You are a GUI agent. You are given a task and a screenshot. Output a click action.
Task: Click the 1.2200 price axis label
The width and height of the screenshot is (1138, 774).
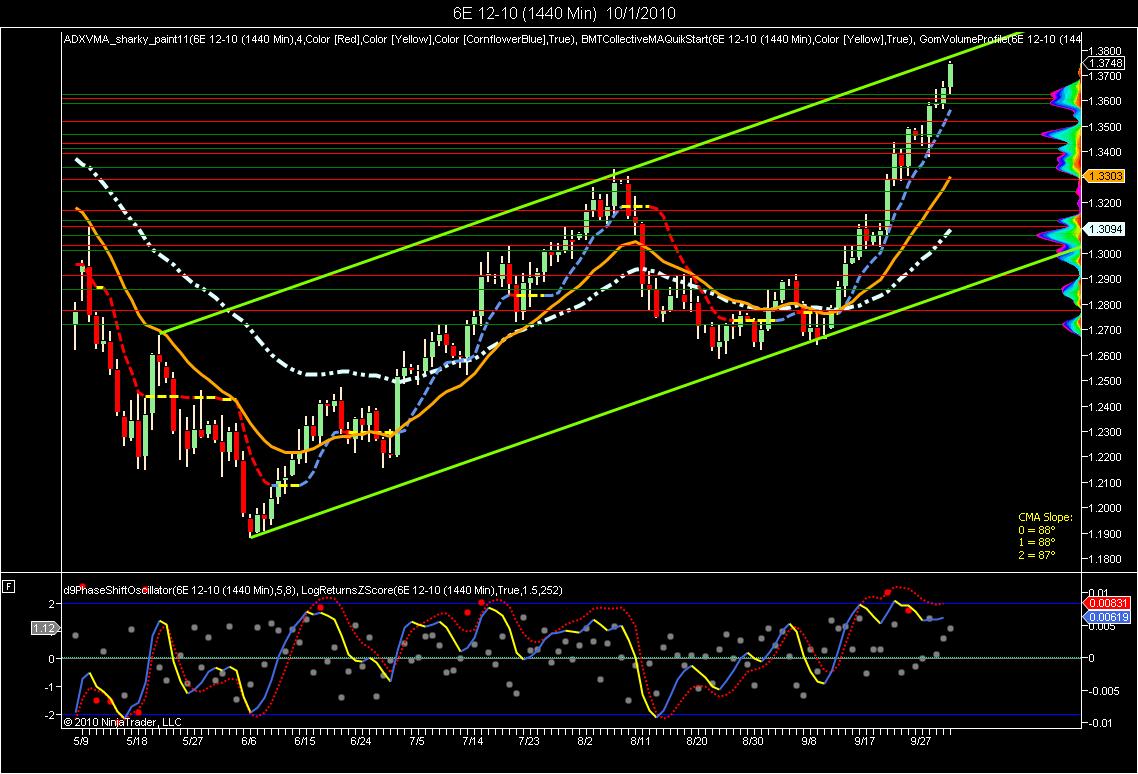click(1105, 457)
